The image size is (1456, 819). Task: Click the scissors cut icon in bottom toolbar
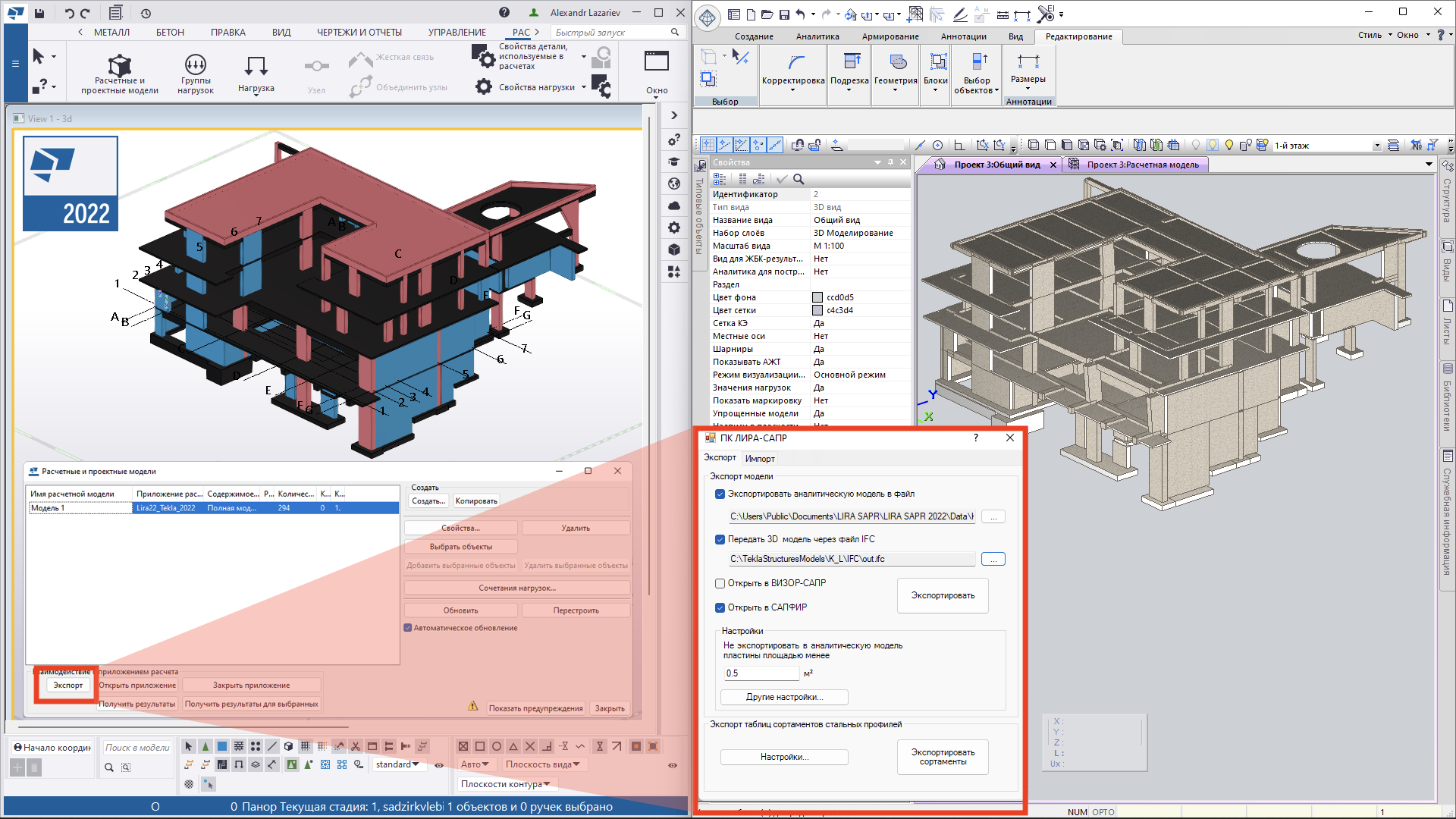pyautogui.click(x=356, y=746)
